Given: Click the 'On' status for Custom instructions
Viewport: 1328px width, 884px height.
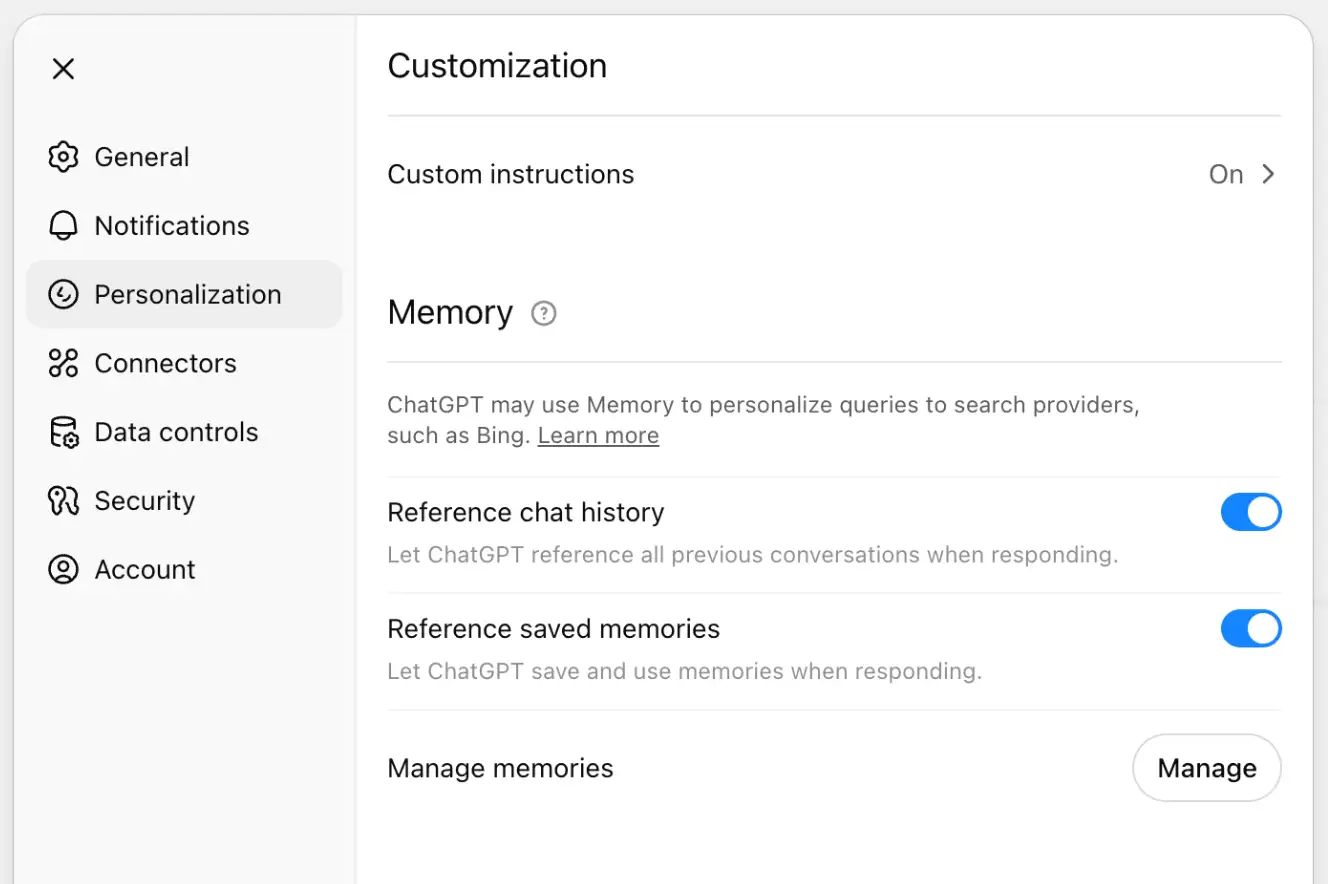Looking at the screenshot, I should point(1225,174).
